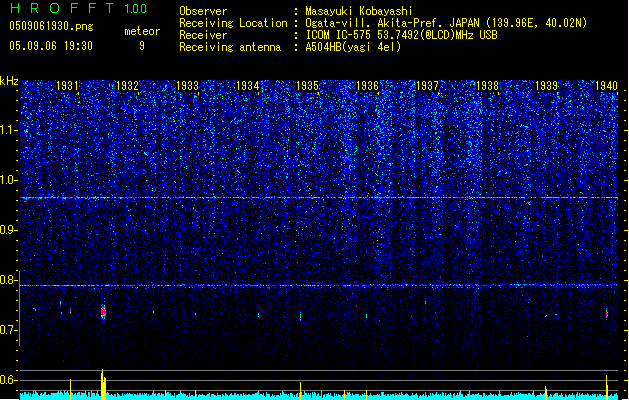Viewport: 629px width, 400px height.
Task: Click the meteor echo near the 1940 marker
Action: (607, 314)
